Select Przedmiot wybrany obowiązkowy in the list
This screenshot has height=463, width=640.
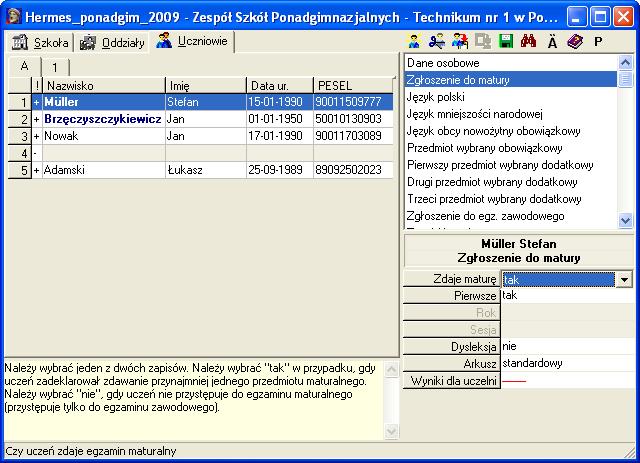click(x=511, y=148)
